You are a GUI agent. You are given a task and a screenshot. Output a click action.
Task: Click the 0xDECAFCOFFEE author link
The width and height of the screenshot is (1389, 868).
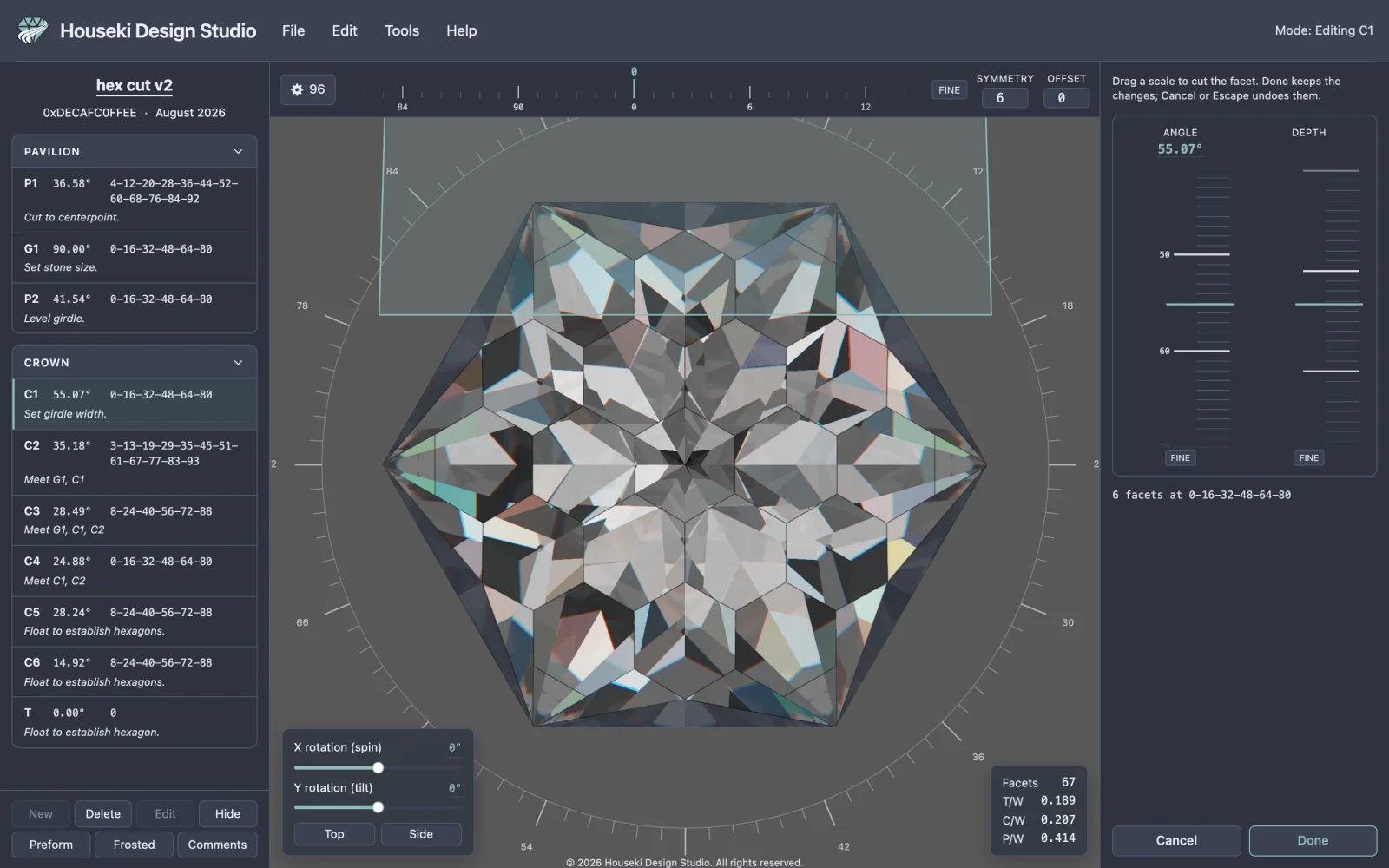[89, 113]
